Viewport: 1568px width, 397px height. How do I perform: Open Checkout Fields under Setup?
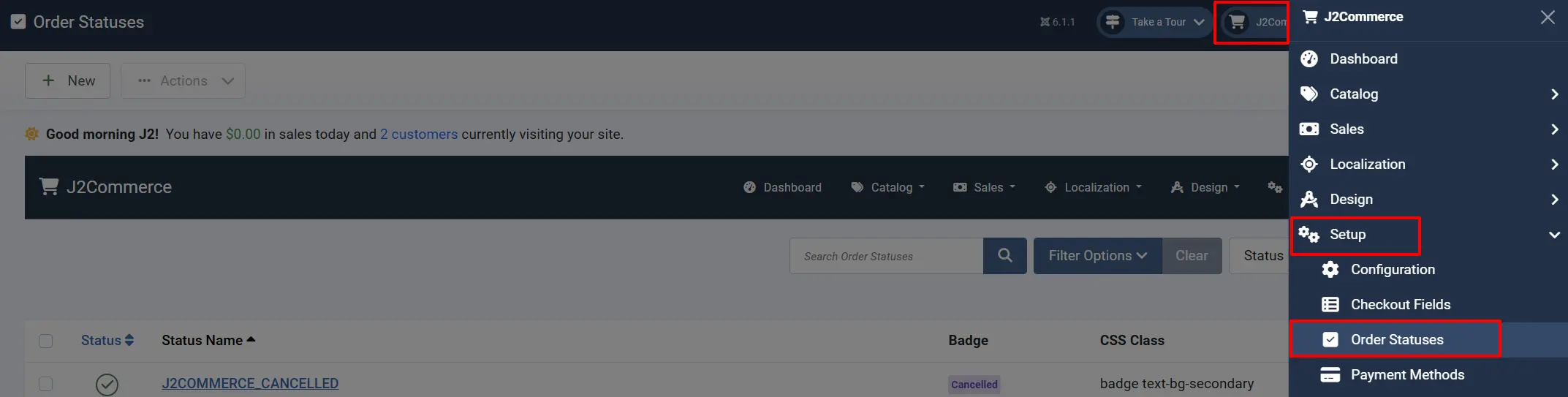click(x=1401, y=305)
